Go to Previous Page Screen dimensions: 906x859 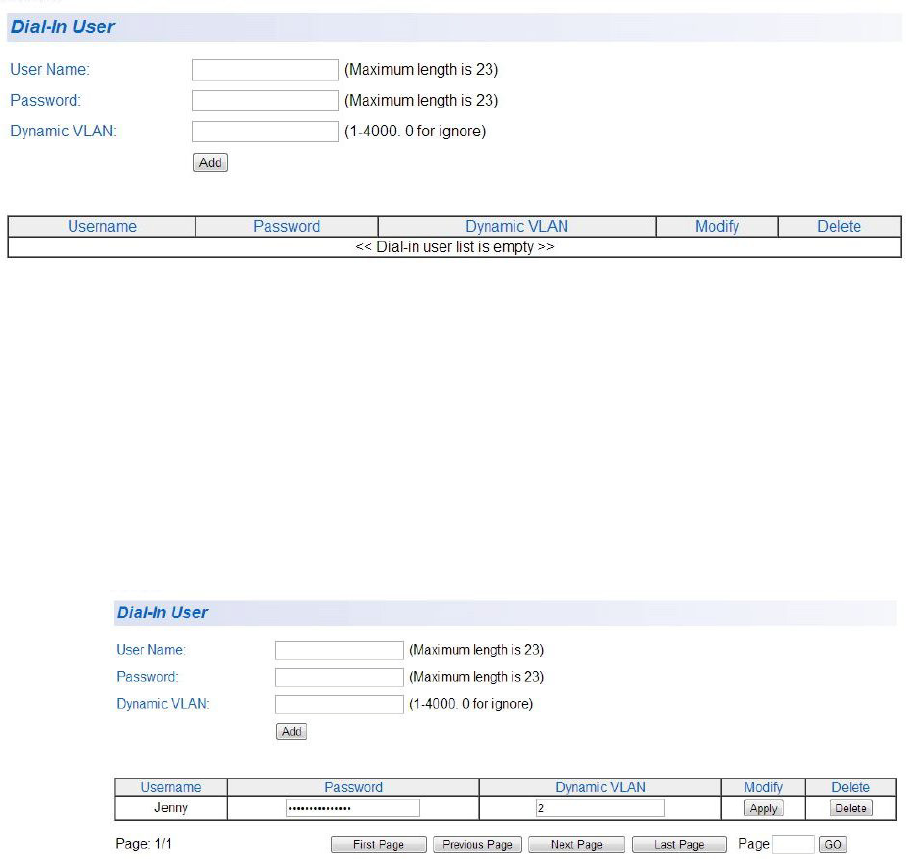coord(477,845)
